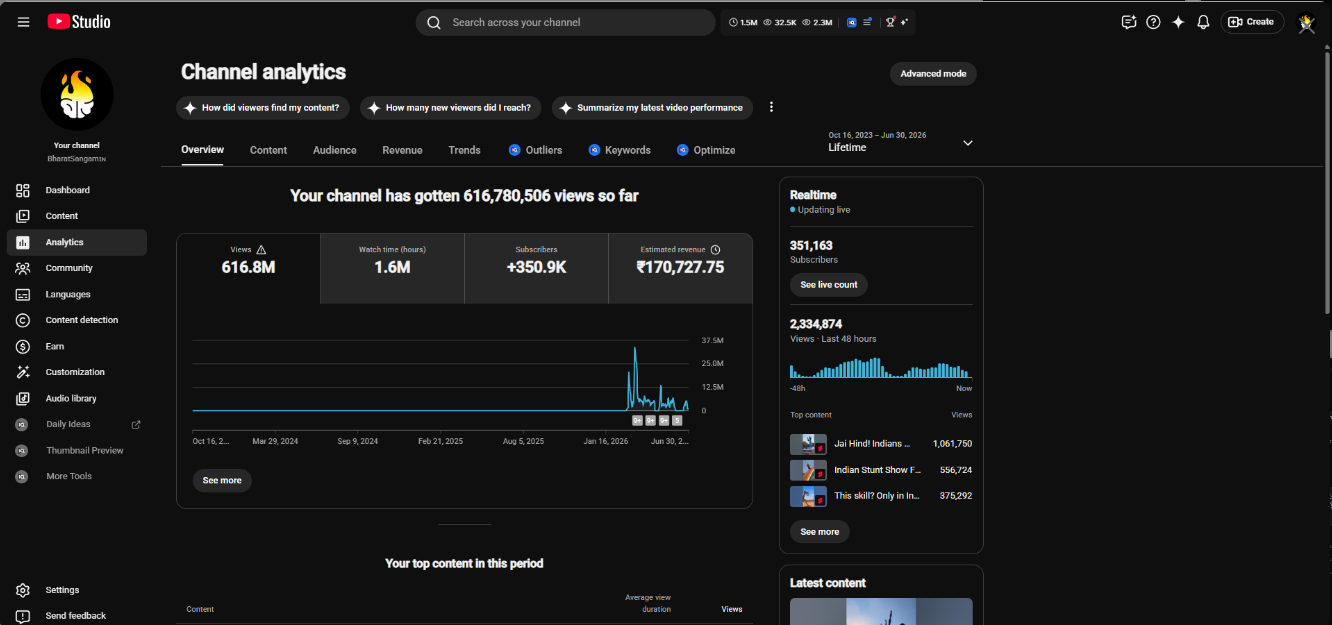The width and height of the screenshot is (1332, 625).
Task: Select the Watch time (hours) metric card
Action: pyautogui.click(x=392, y=269)
